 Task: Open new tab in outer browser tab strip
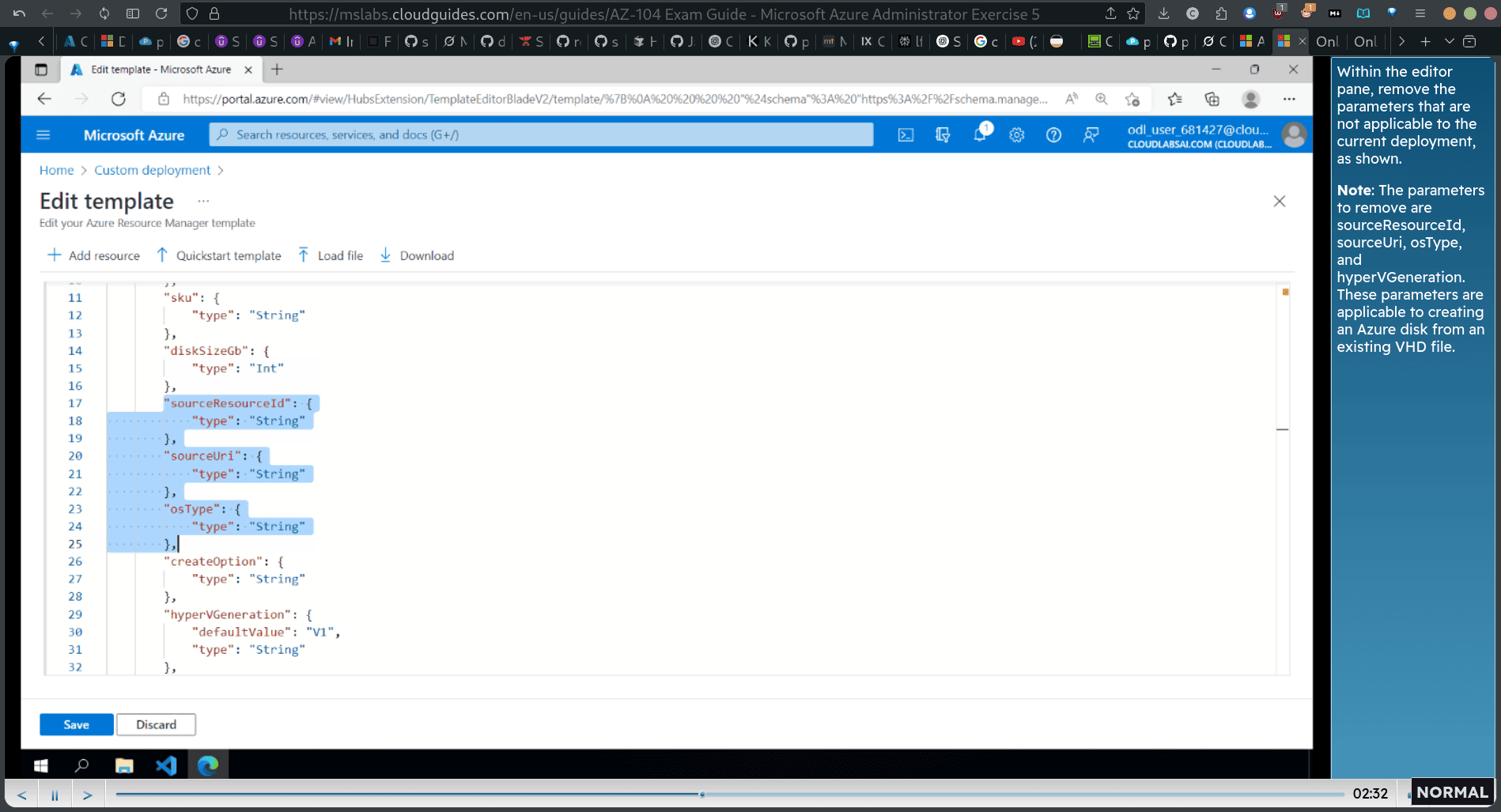pyautogui.click(x=1425, y=41)
